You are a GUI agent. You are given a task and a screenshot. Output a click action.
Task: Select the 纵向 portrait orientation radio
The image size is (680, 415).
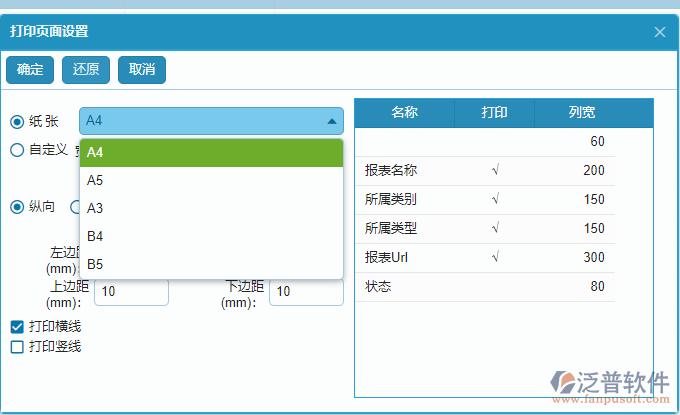17,207
